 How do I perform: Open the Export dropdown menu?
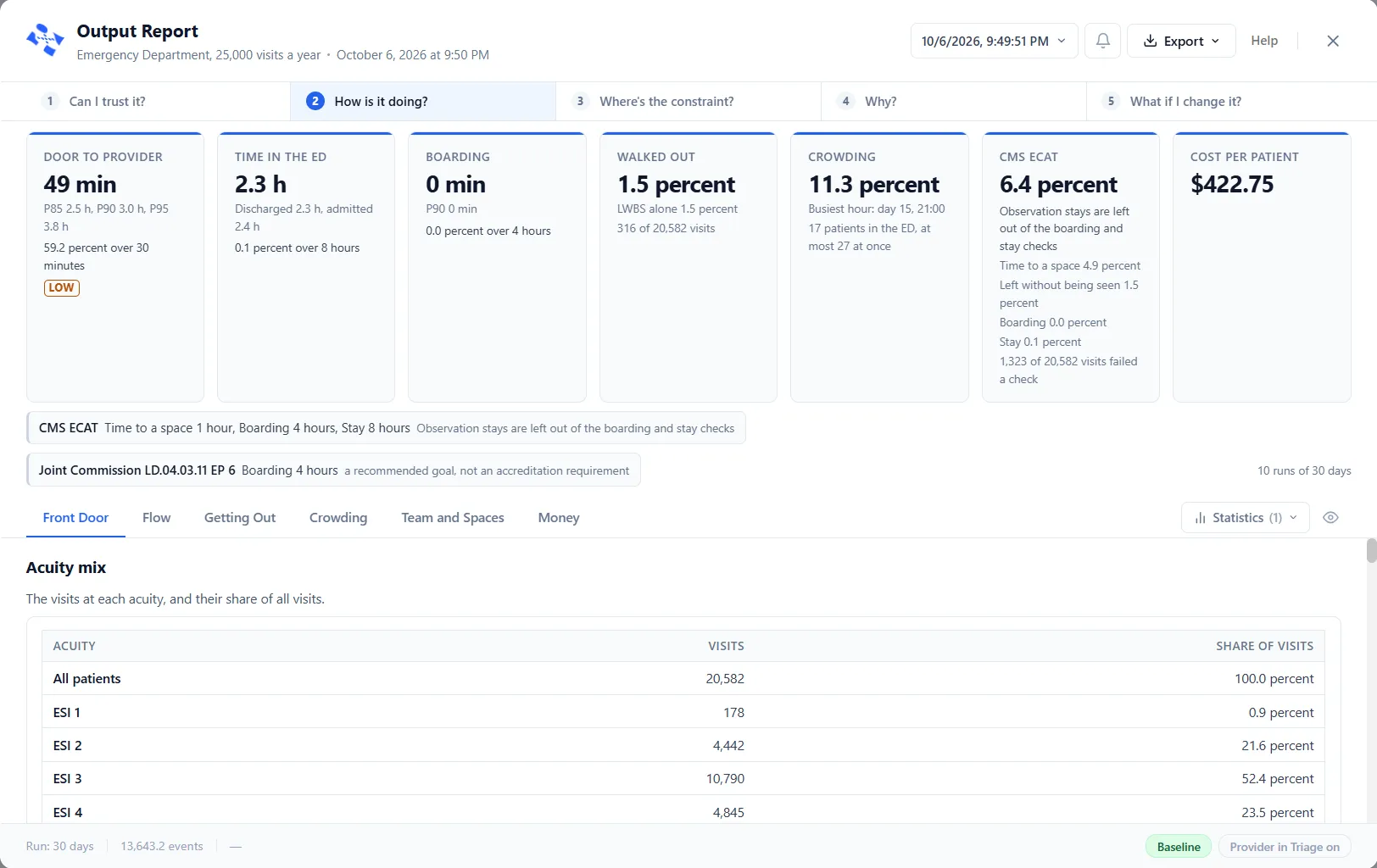point(1181,41)
